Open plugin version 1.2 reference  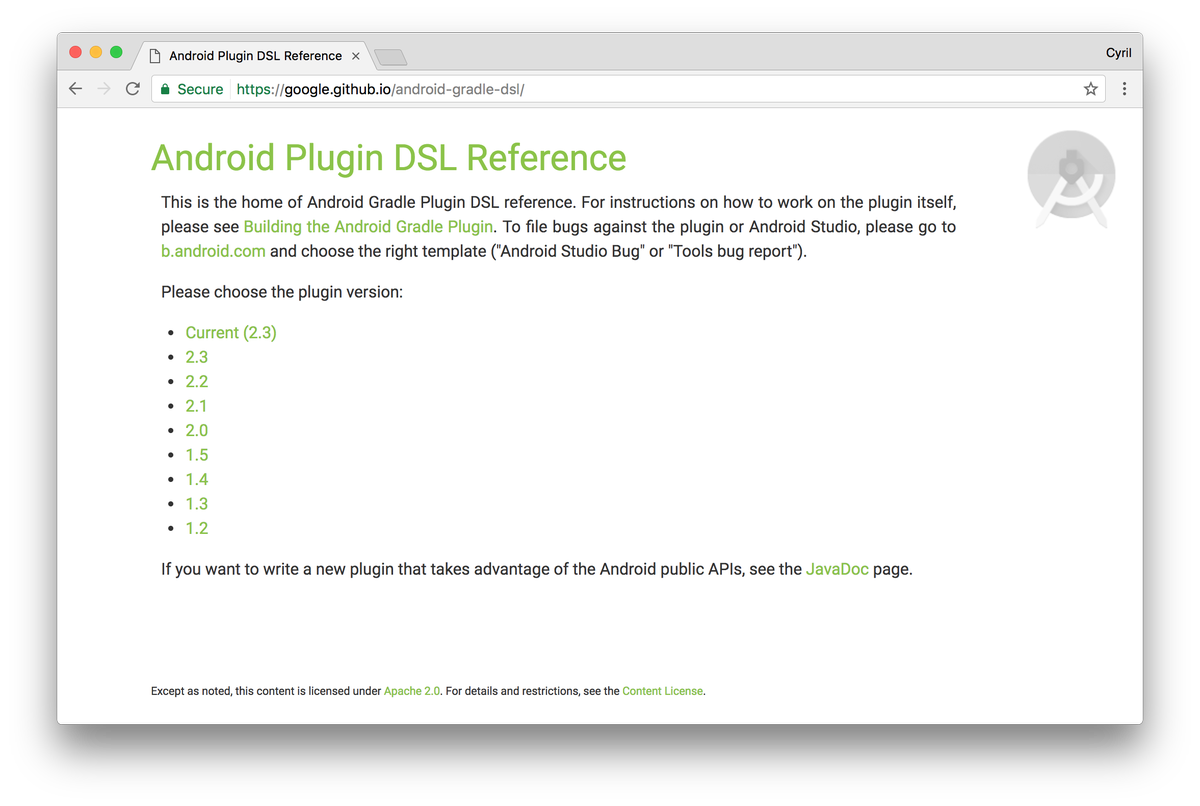click(197, 528)
